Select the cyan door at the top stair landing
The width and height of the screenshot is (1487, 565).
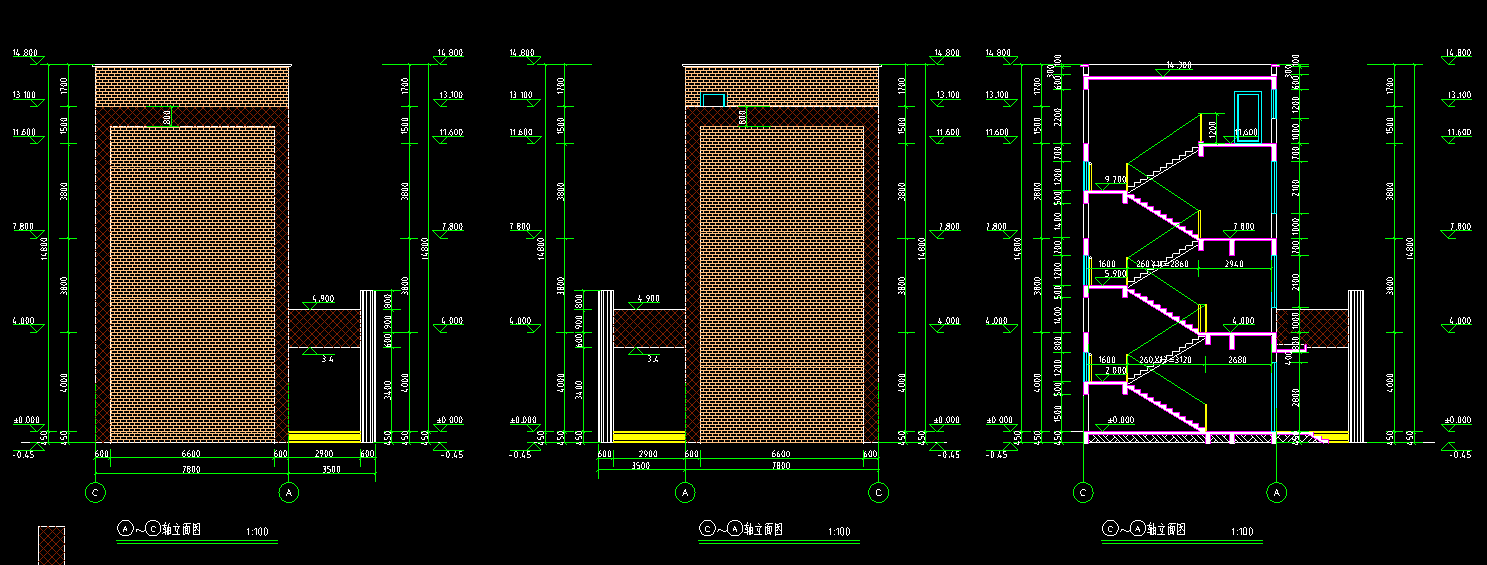click(1247, 117)
